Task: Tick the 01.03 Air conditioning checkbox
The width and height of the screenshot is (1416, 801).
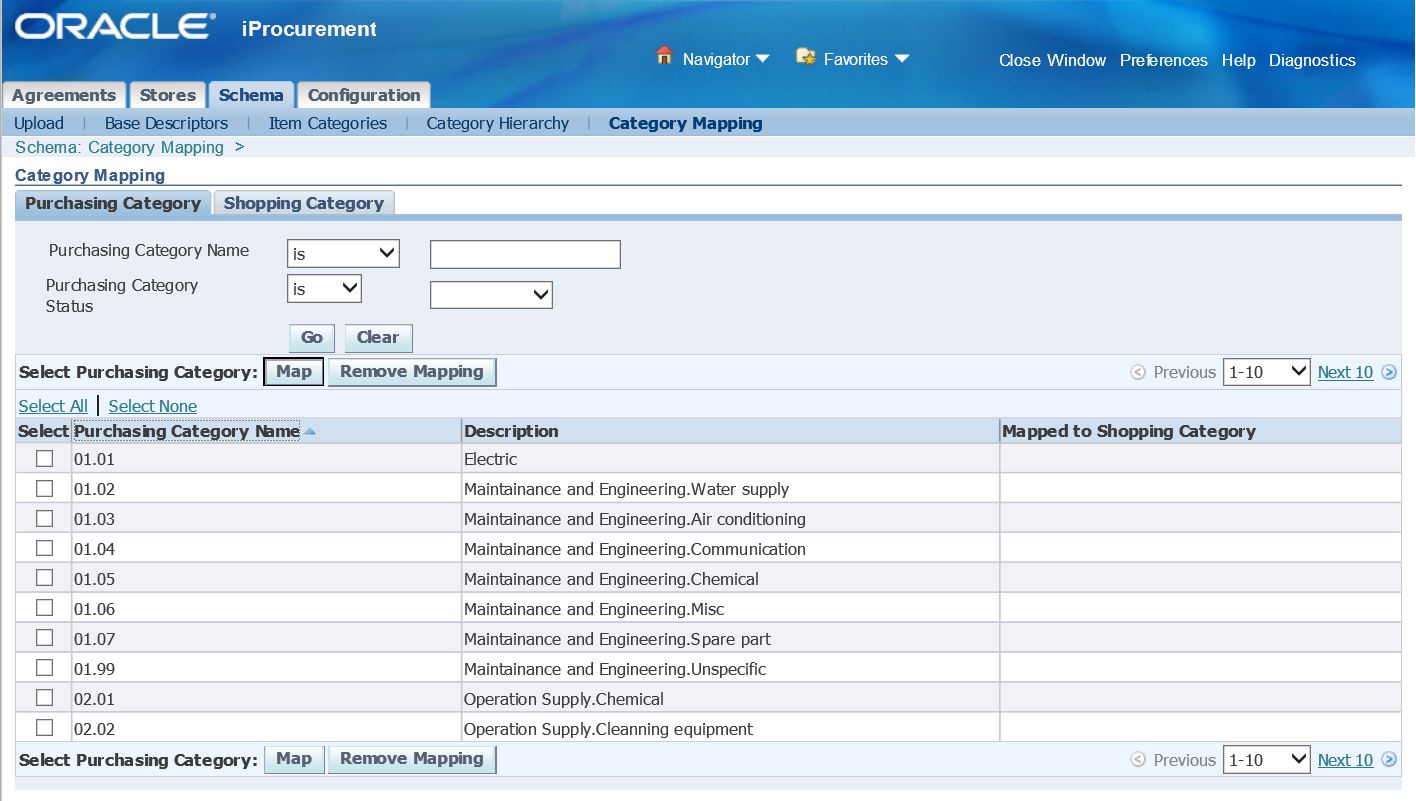Action: click(x=44, y=519)
